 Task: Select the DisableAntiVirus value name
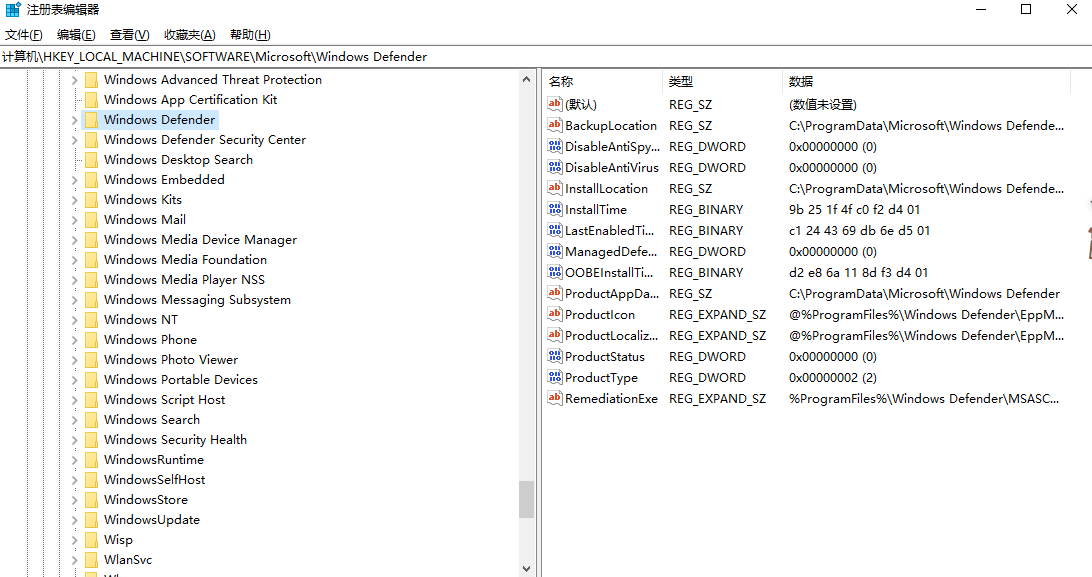[611, 168]
